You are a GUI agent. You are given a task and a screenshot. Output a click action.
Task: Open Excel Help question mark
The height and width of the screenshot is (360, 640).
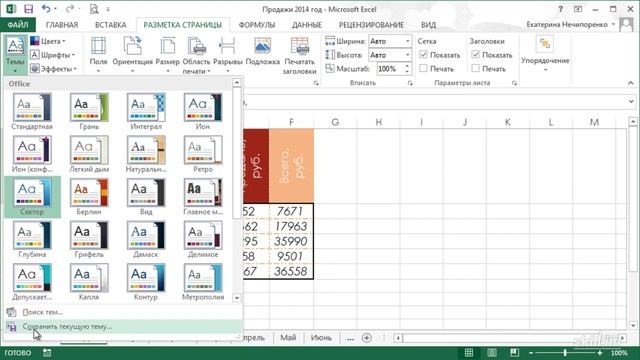pyautogui.click(x=560, y=9)
